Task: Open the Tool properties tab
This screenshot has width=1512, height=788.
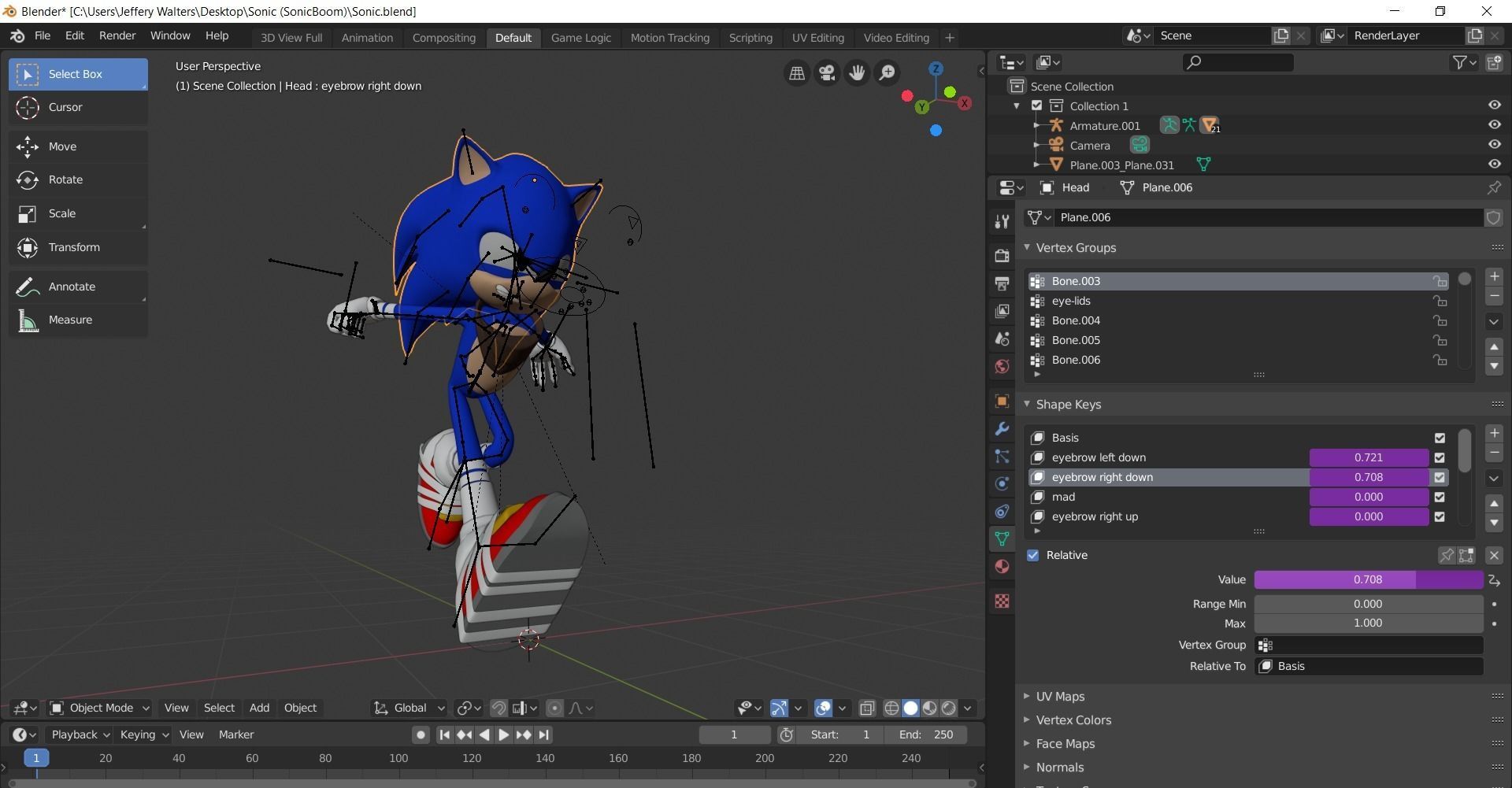Action: point(1002,222)
